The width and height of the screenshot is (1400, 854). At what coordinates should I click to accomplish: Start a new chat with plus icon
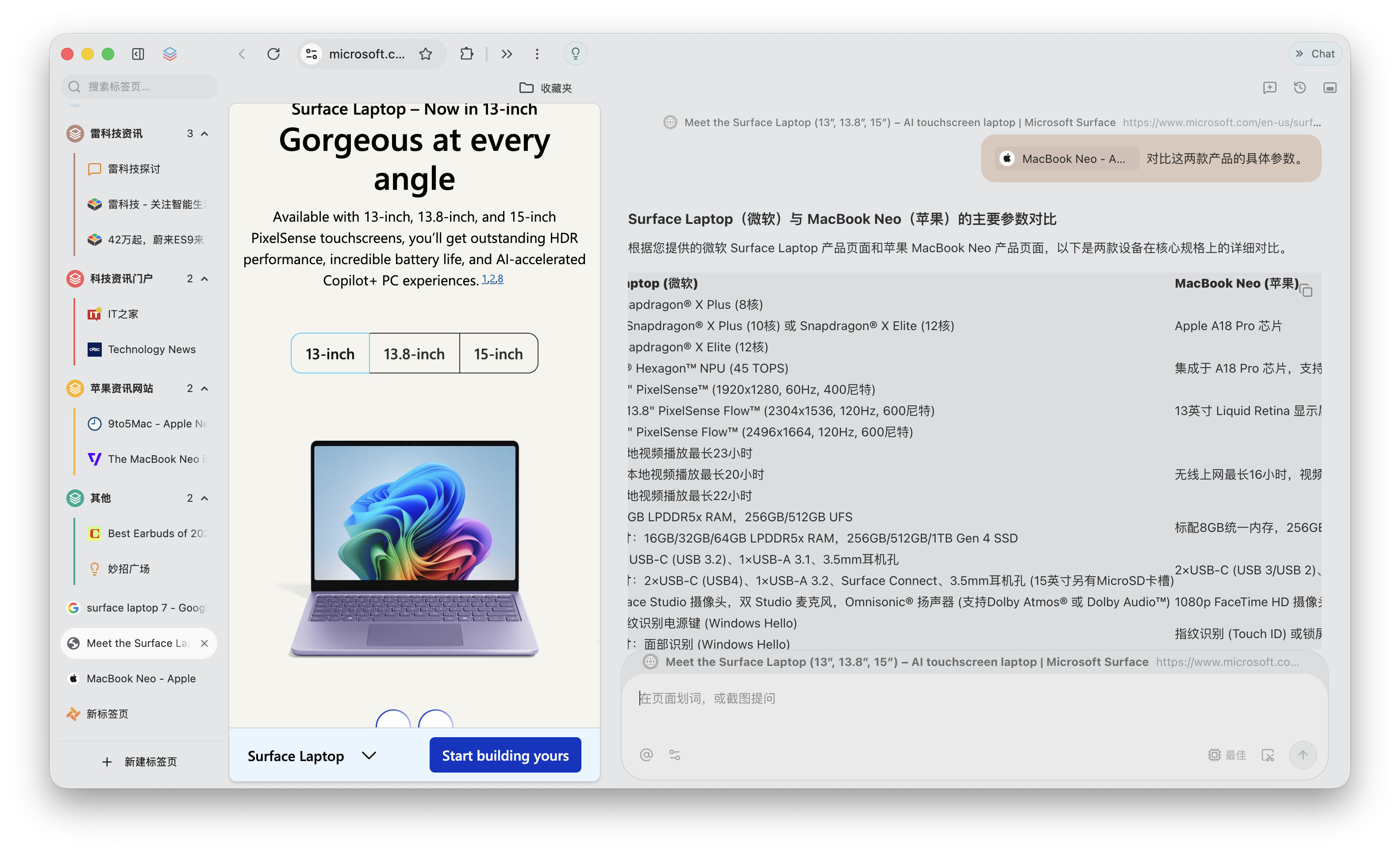click(x=1269, y=88)
